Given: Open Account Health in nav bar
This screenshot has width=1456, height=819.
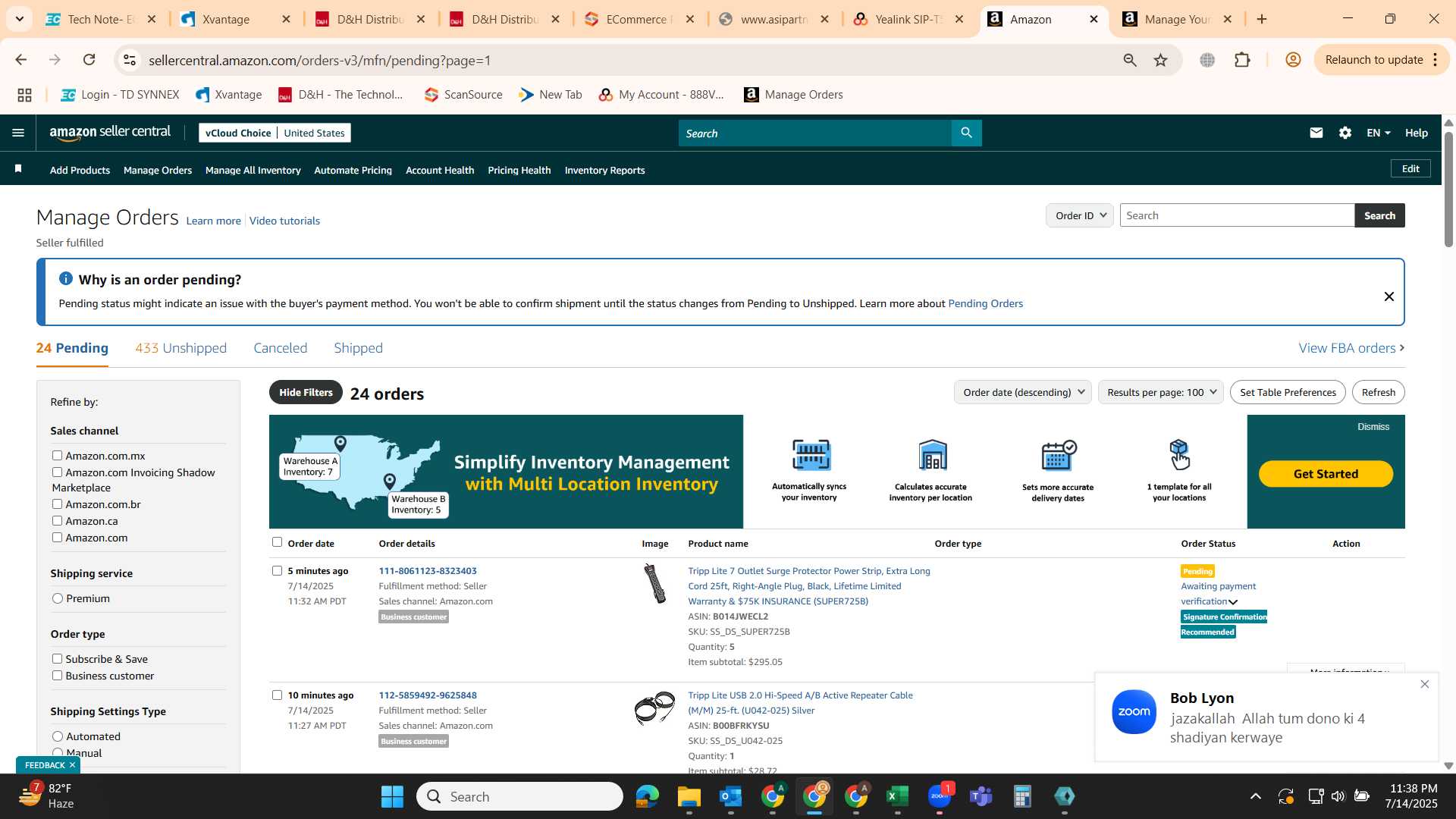Looking at the screenshot, I should click(x=440, y=170).
